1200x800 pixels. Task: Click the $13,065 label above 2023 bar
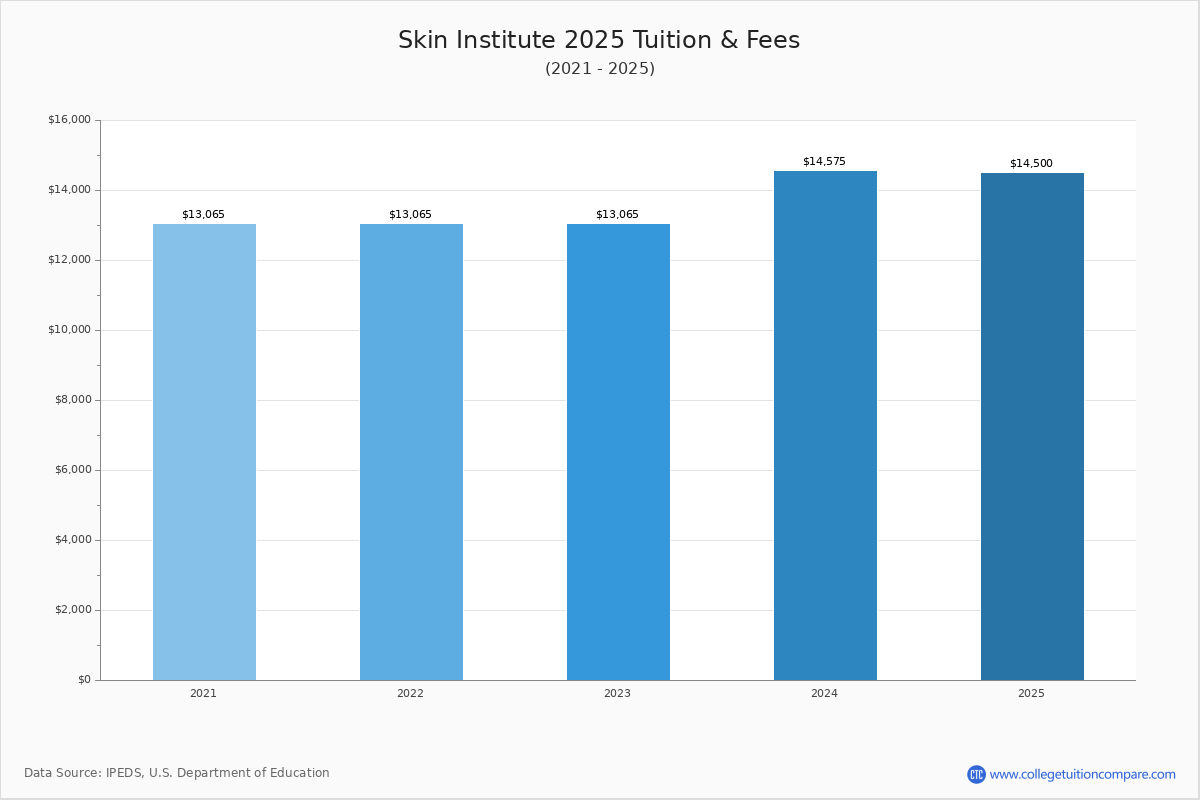617,214
